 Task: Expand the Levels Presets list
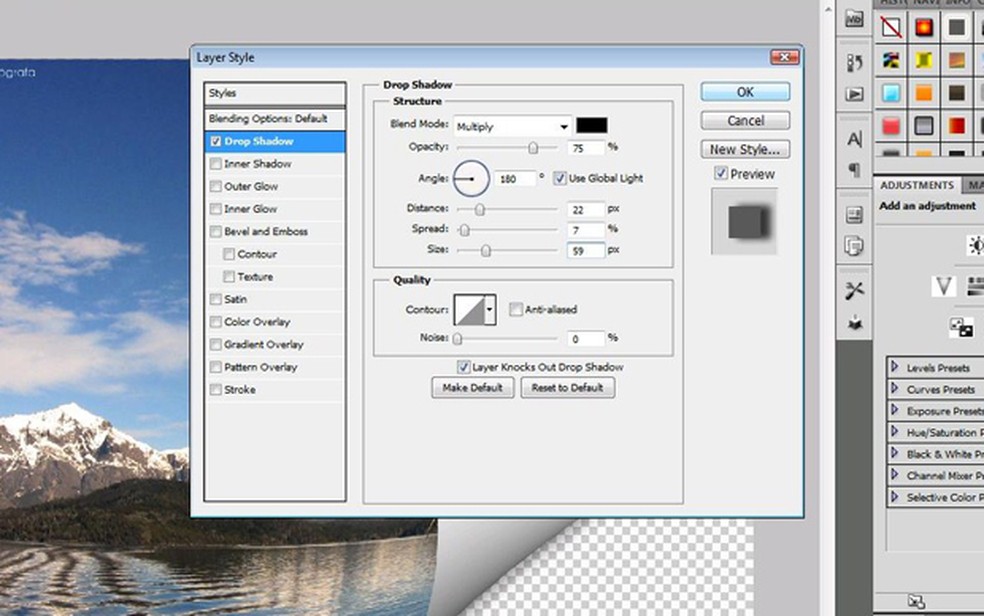pos(895,367)
